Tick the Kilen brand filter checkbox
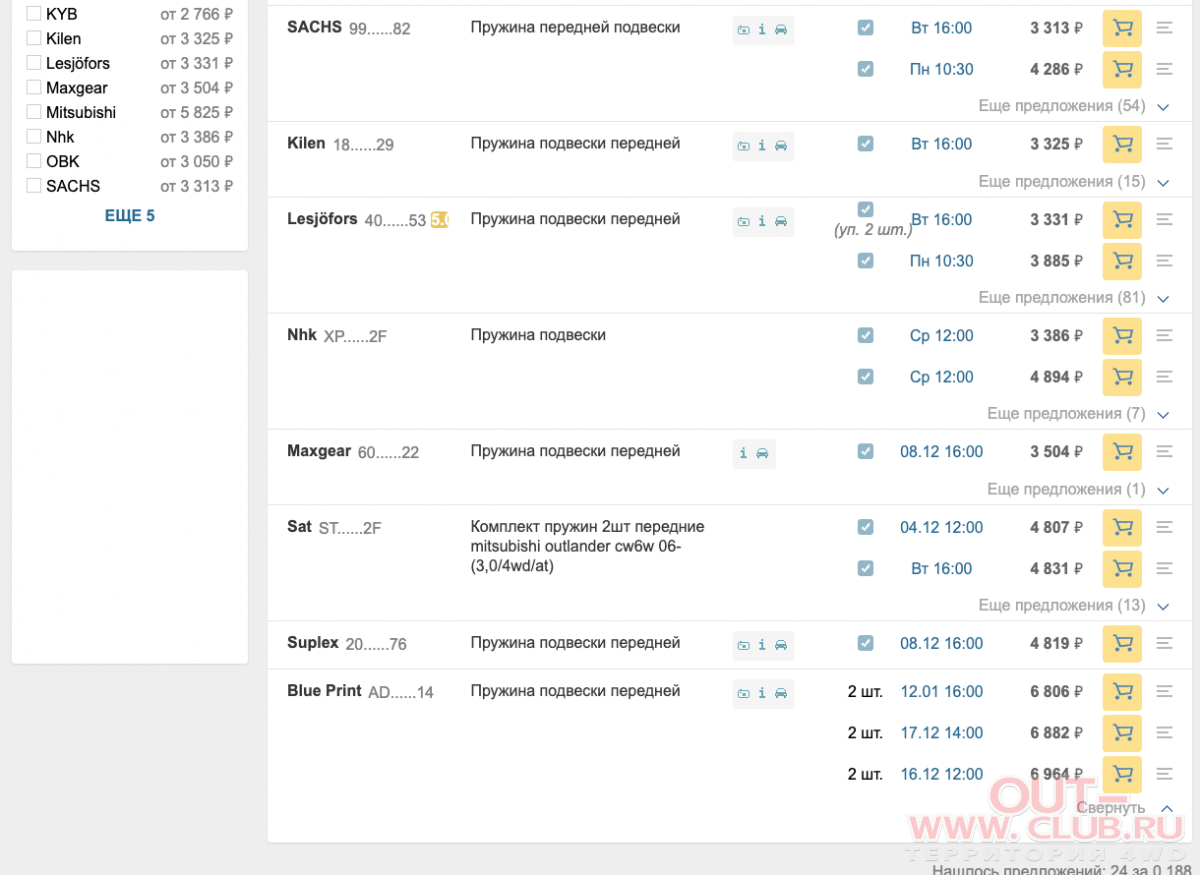 [x=34, y=38]
